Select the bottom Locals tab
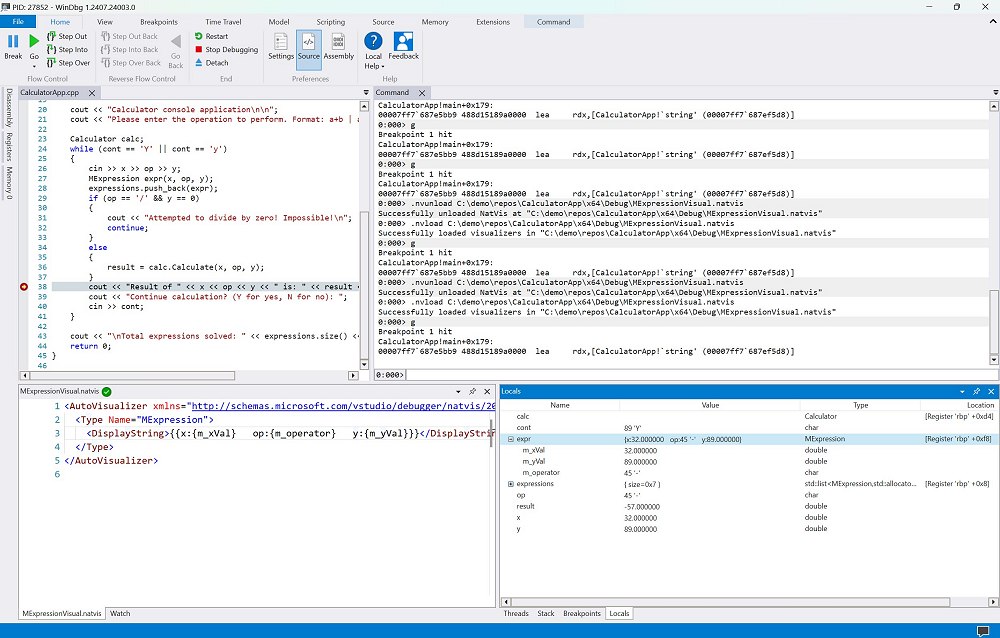Viewport: 1000px width, 638px height. [619, 614]
